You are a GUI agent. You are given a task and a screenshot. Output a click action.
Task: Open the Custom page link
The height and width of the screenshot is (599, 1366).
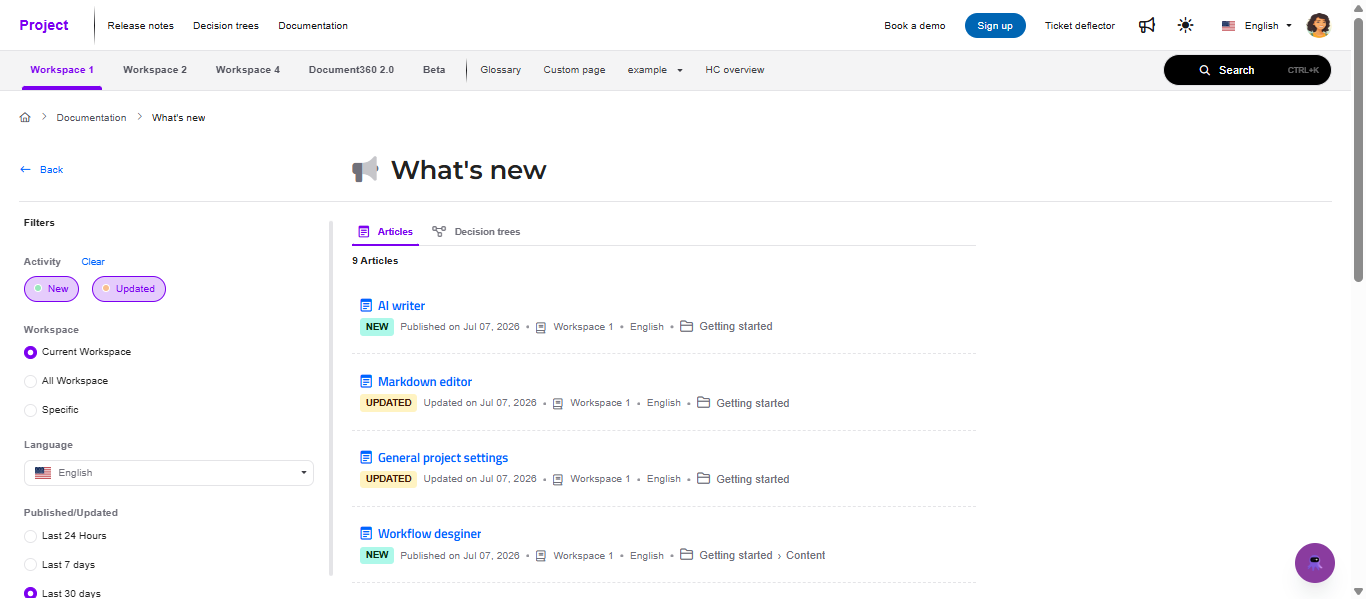[x=574, y=70]
